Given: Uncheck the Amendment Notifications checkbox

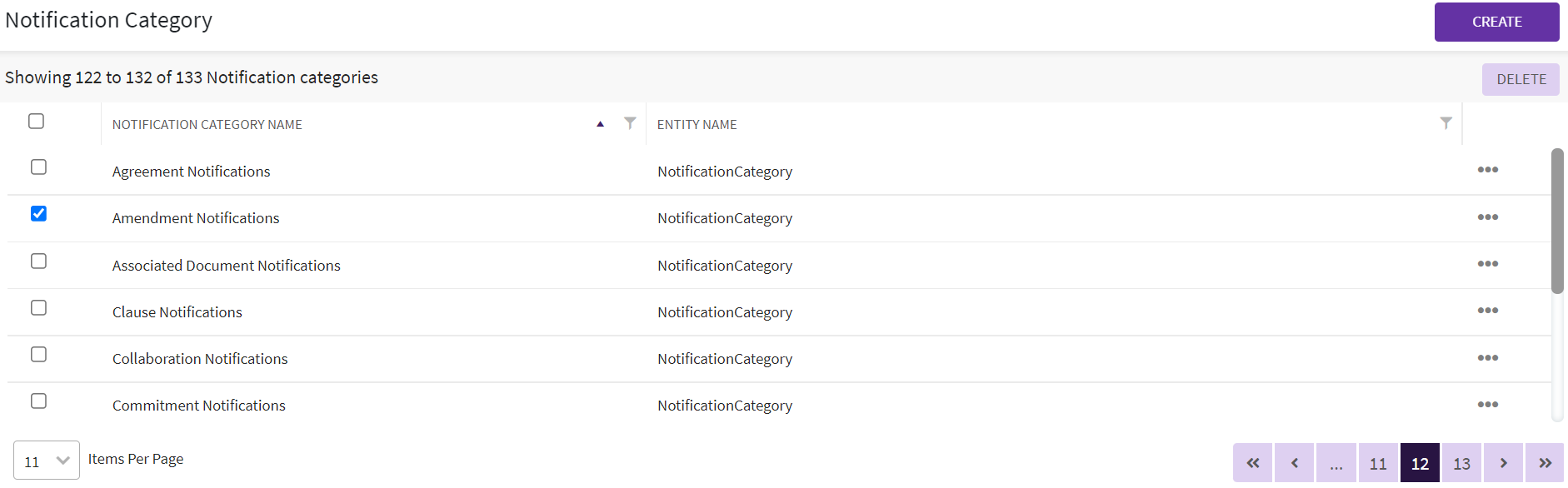Looking at the screenshot, I should (x=38, y=214).
